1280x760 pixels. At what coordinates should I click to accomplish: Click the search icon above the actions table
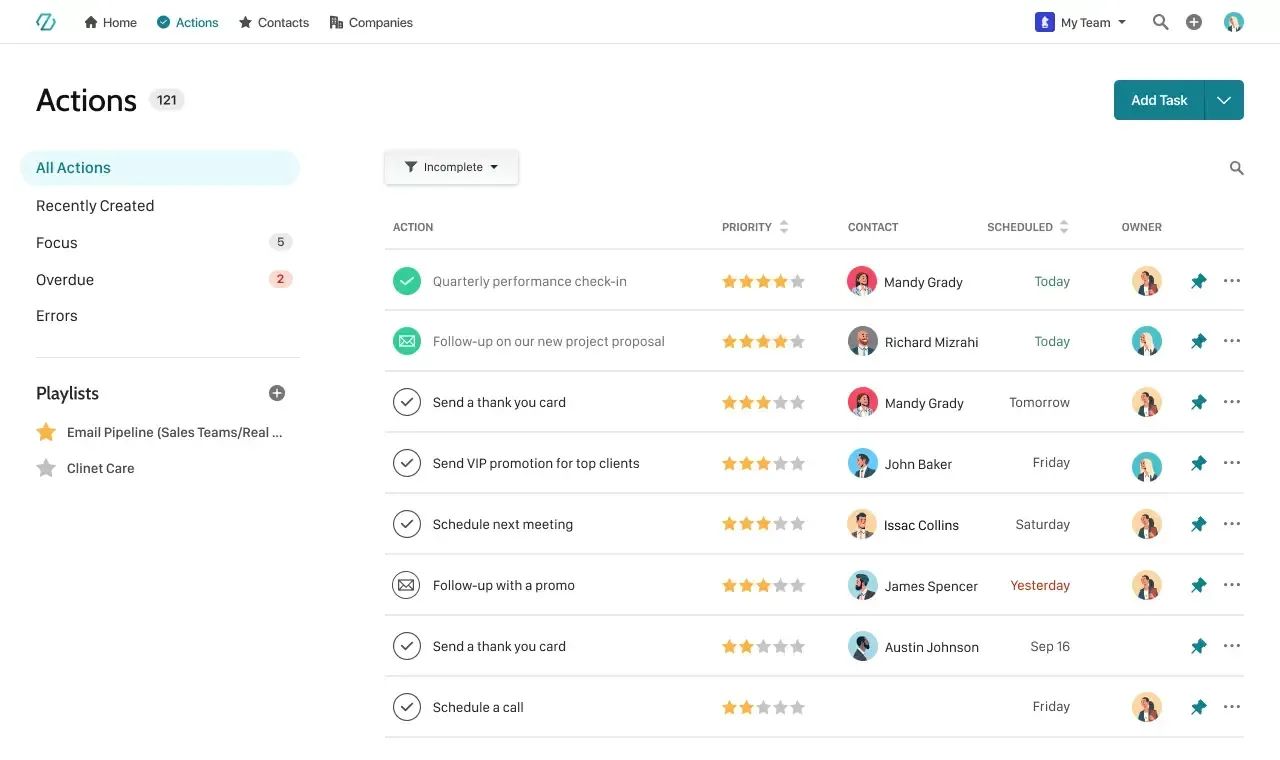(x=1237, y=168)
